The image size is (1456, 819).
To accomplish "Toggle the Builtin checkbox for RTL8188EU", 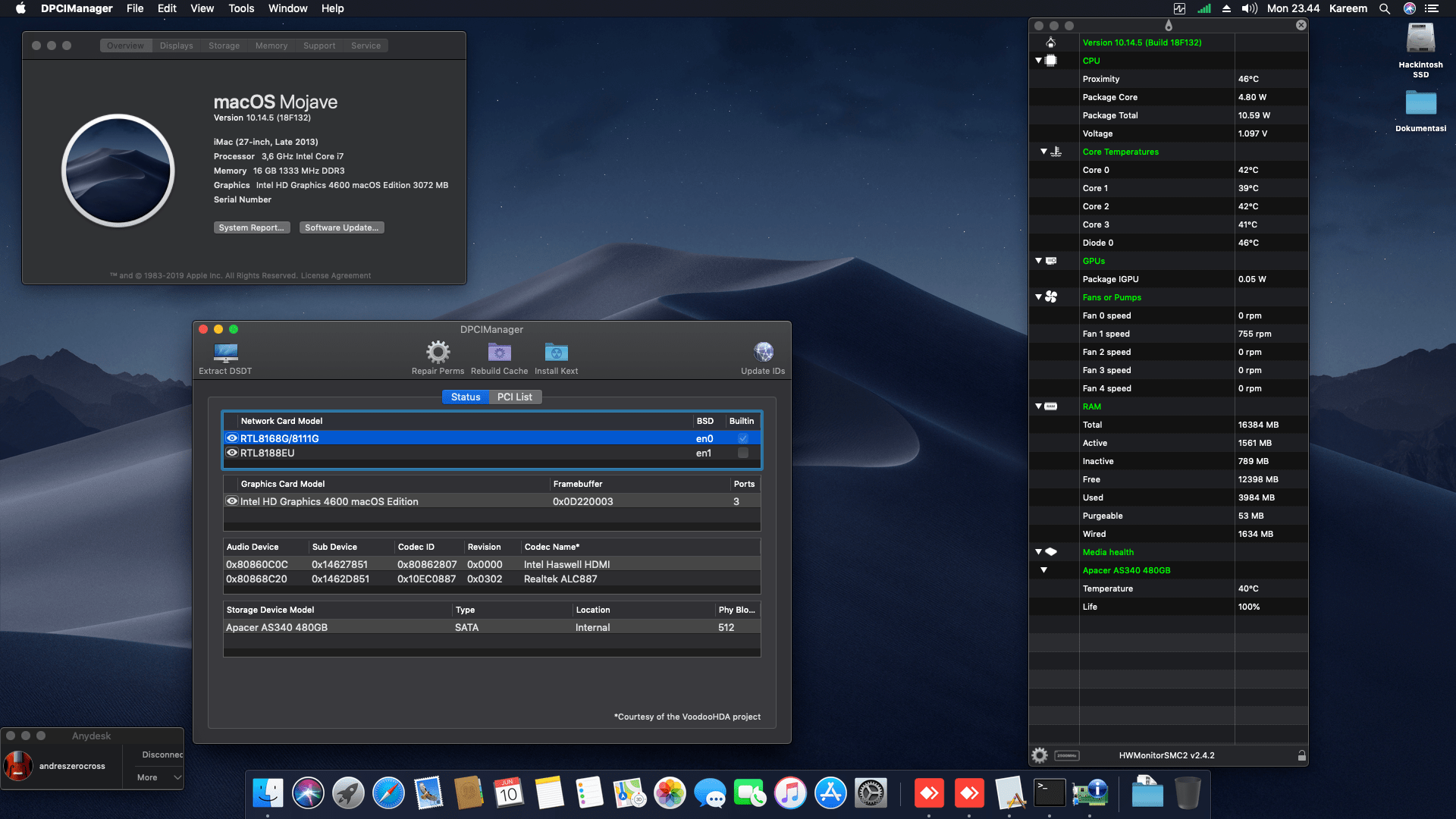I will [742, 453].
